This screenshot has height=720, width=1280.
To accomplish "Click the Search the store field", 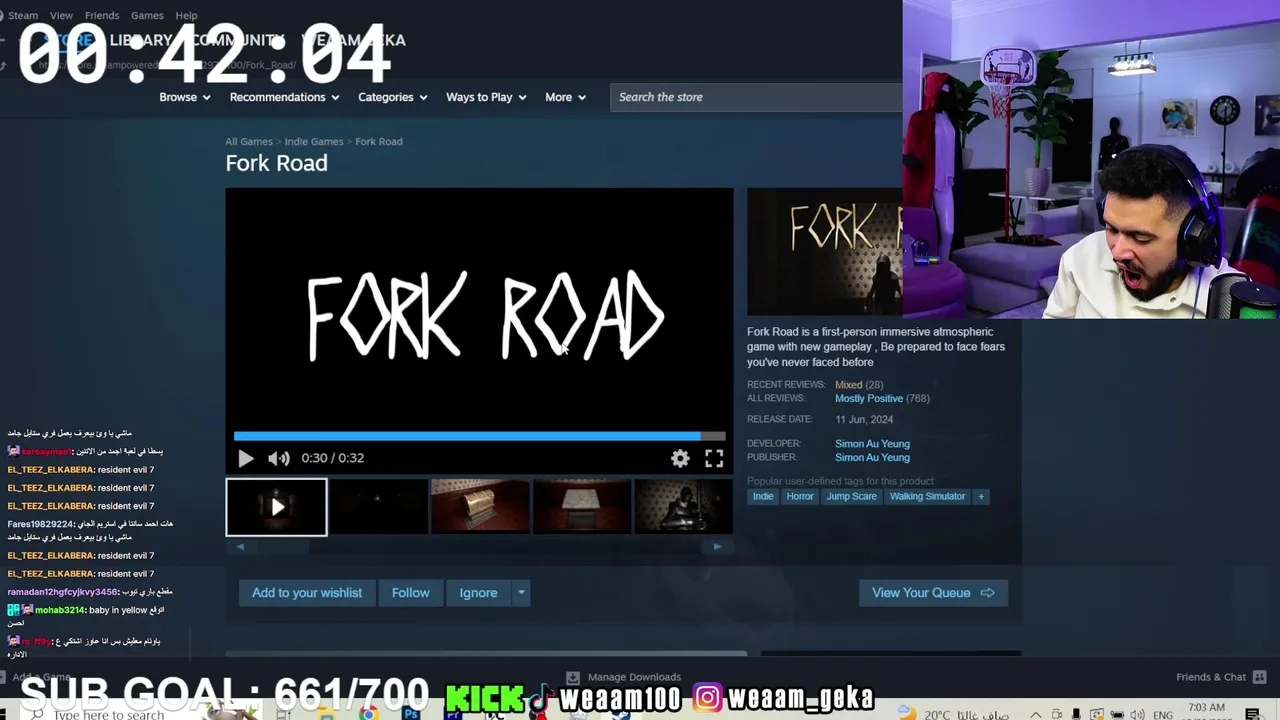I will point(756,97).
